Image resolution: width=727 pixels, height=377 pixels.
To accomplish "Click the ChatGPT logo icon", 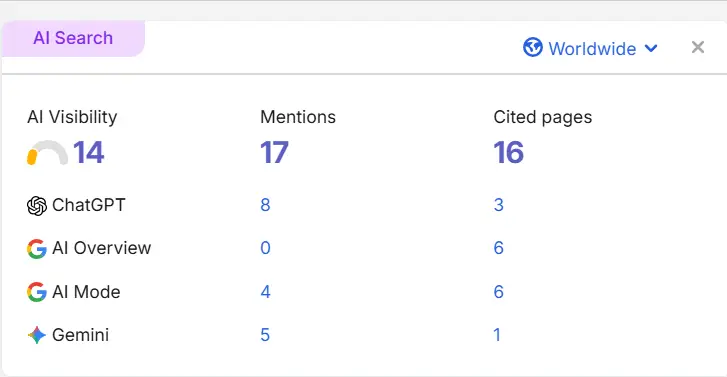I will pos(37,206).
